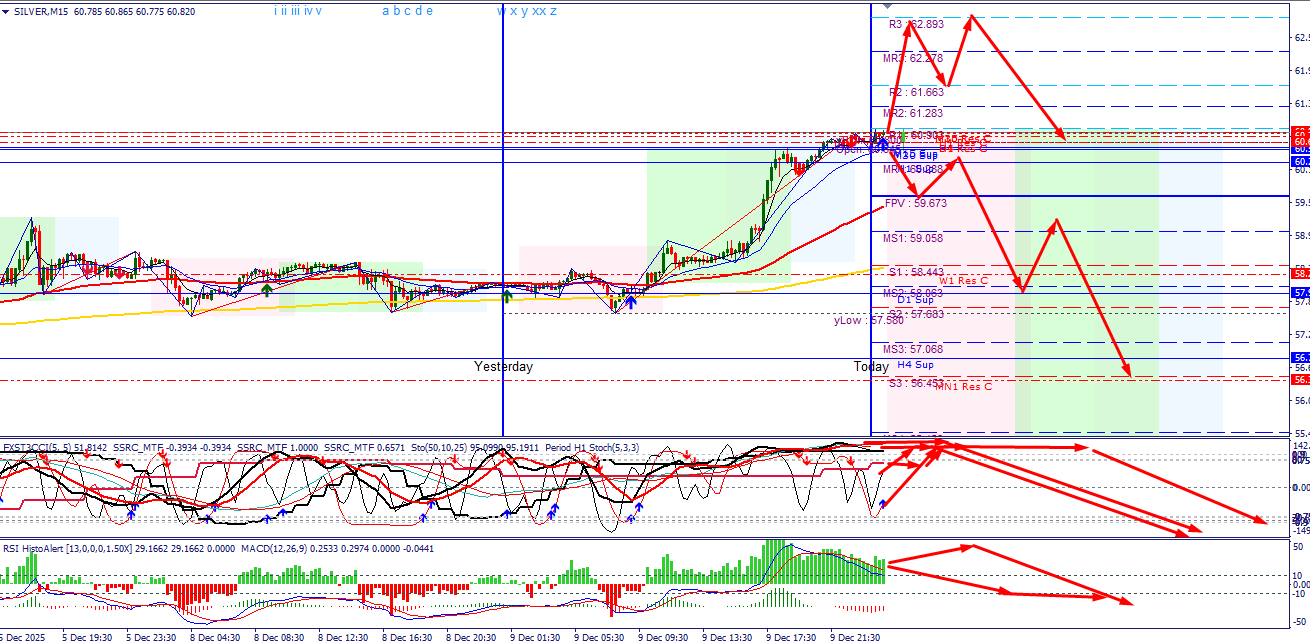The image size is (1310, 644).
Task: Select the 'i ii iii iv v' wave label
Action: point(299,11)
